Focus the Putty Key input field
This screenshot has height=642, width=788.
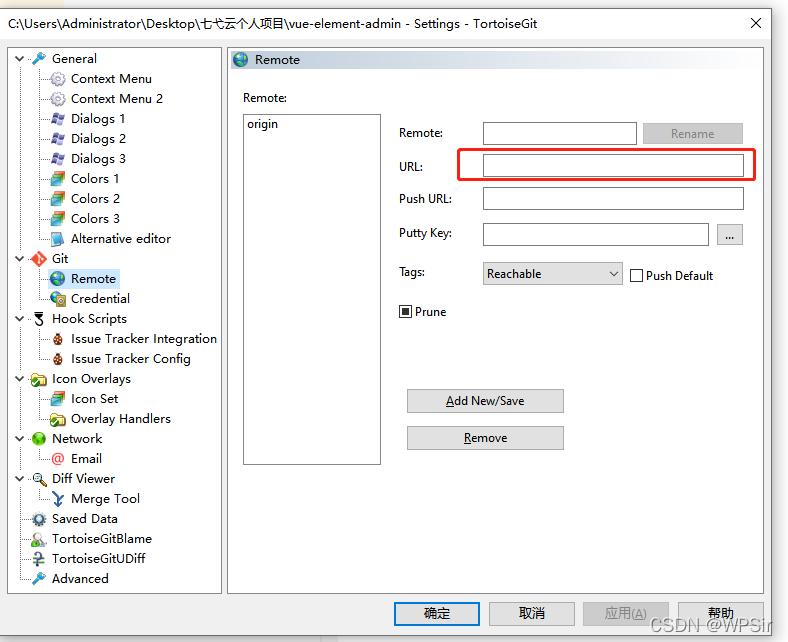[596, 235]
